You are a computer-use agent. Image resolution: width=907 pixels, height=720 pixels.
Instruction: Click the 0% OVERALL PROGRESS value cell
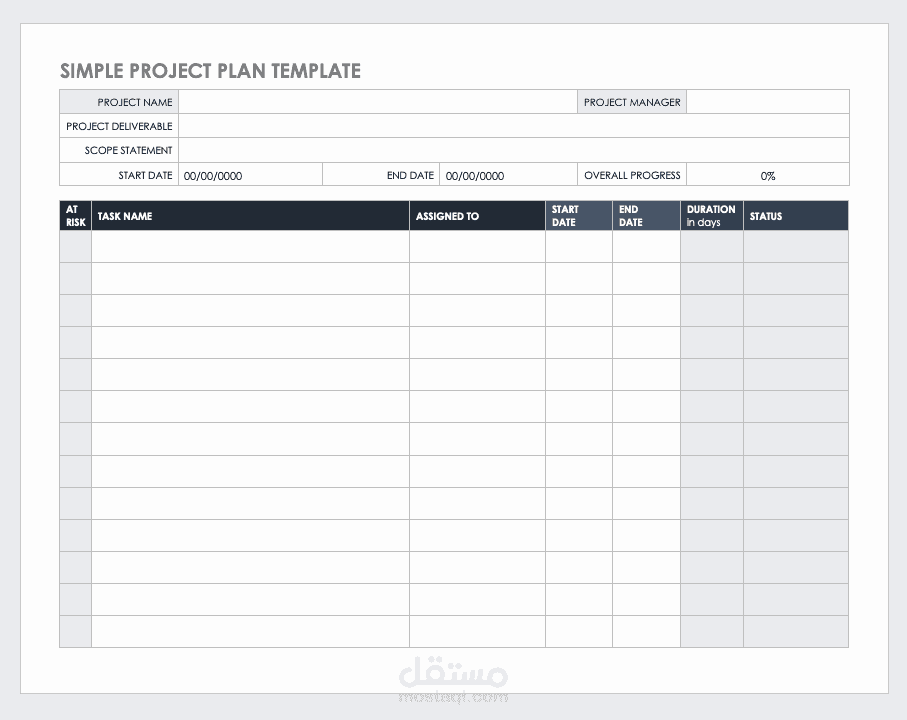click(x=768, y=175)
